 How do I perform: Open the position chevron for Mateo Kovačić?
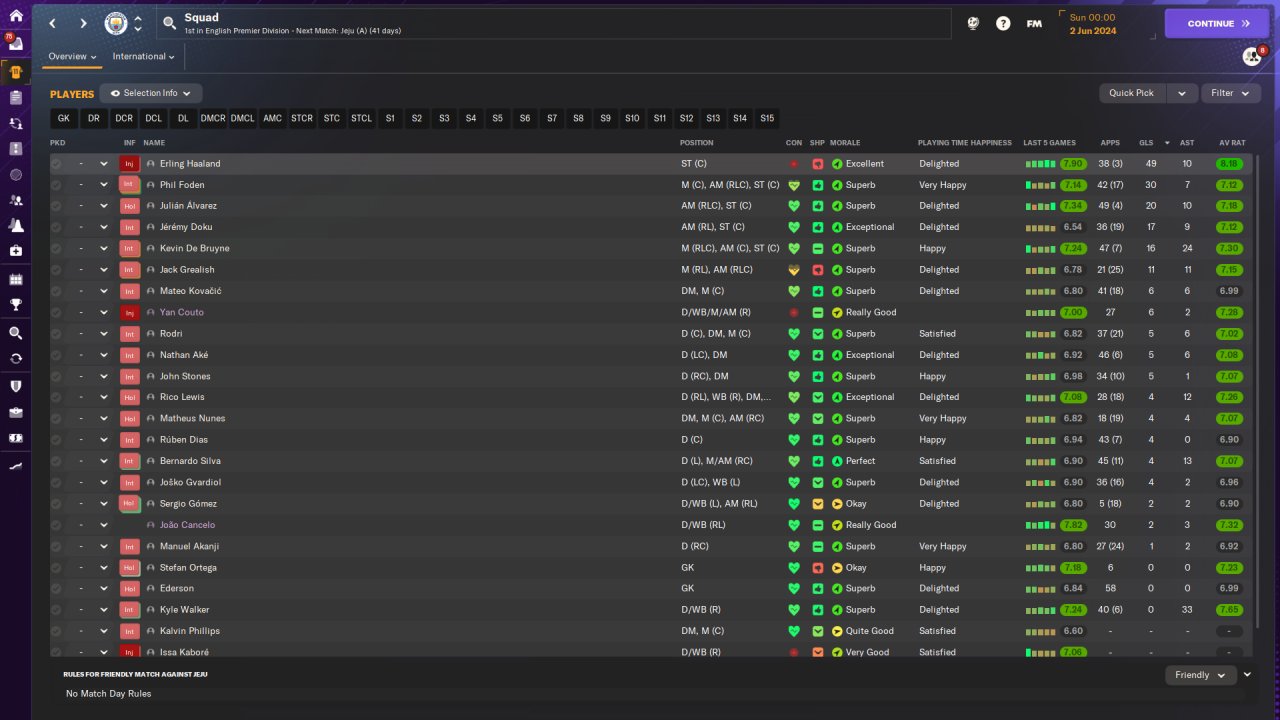[x=103, y=291]
